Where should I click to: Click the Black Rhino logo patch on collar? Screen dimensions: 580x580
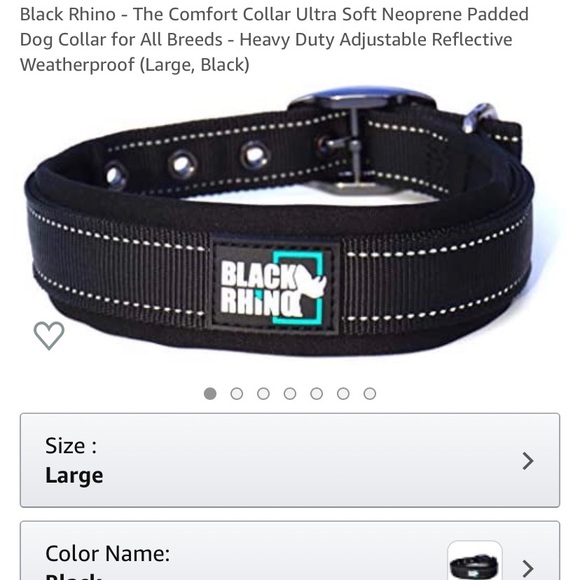tap(274, 288)
